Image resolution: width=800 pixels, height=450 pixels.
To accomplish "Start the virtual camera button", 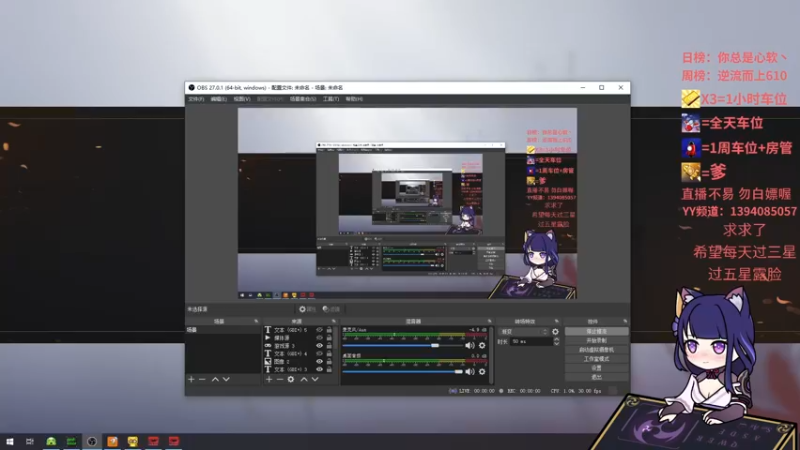I will [x=596, y=350].
